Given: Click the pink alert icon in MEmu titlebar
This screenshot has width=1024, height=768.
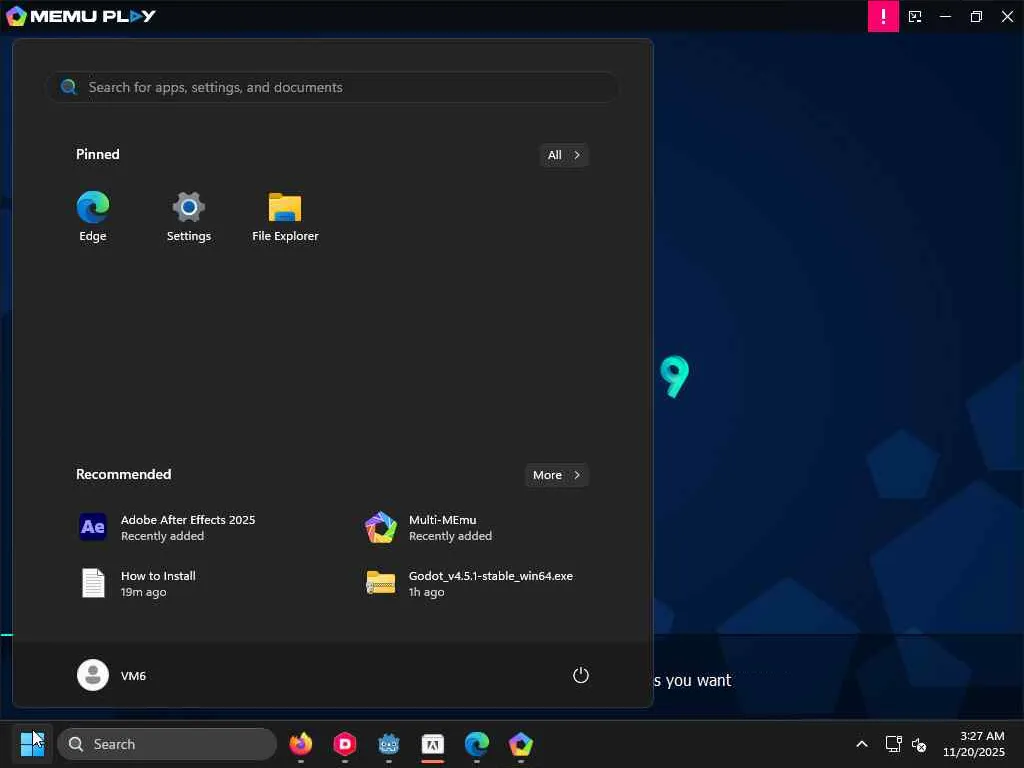Looking at the screenshot, I should (883, 16).
